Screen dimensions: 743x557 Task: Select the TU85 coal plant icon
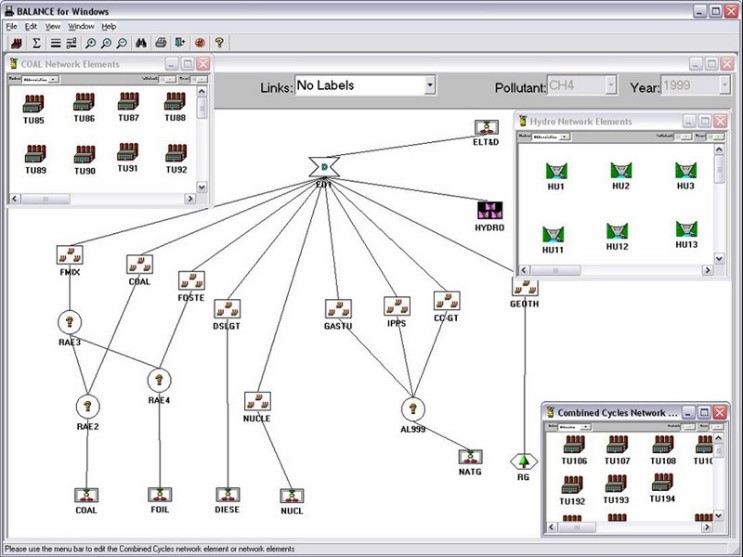pyautogui.click(x=34, y=104)
